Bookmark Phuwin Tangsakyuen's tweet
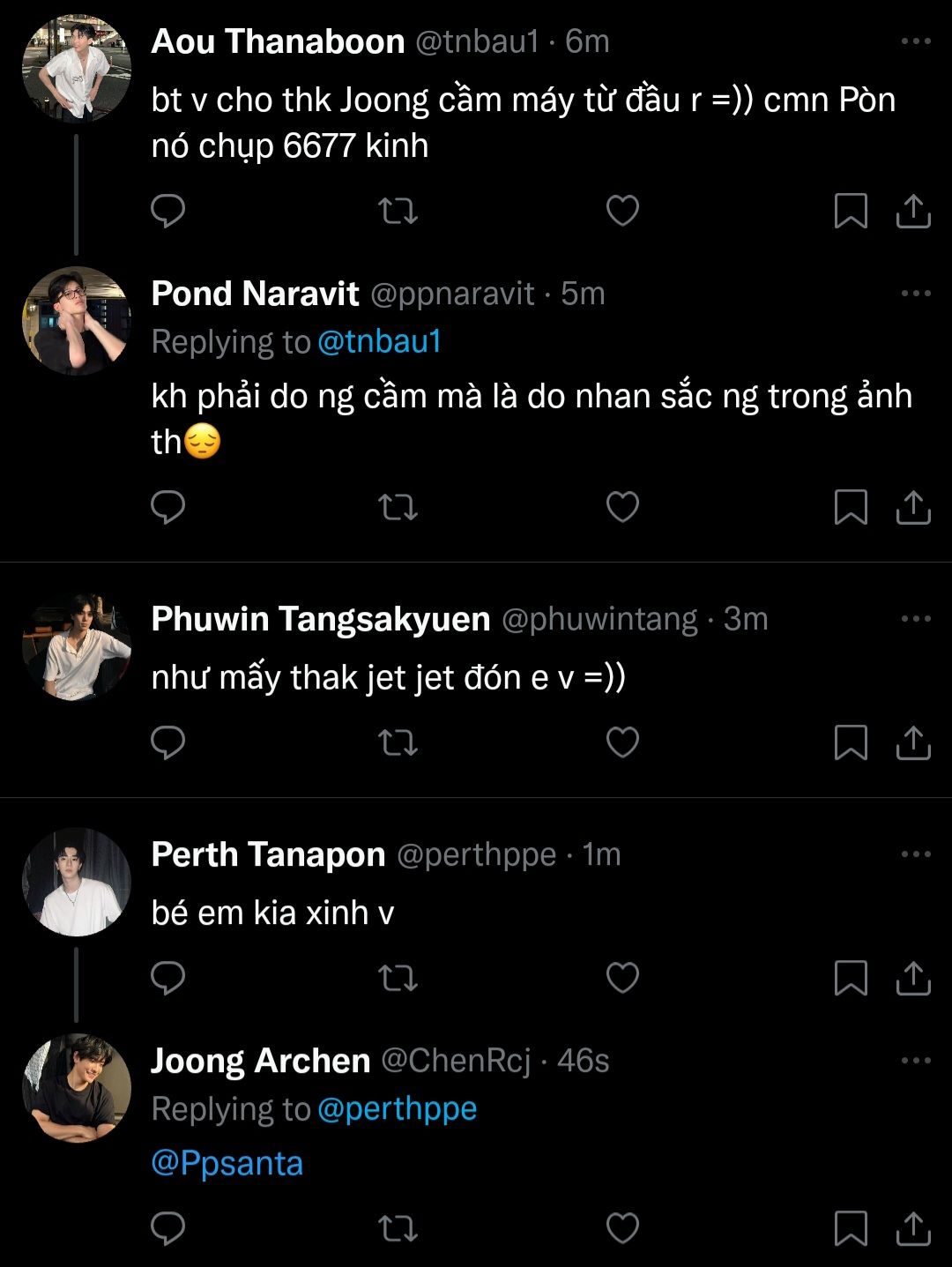Viewport: 952px width, 1267px height. (x=851, y=742)
